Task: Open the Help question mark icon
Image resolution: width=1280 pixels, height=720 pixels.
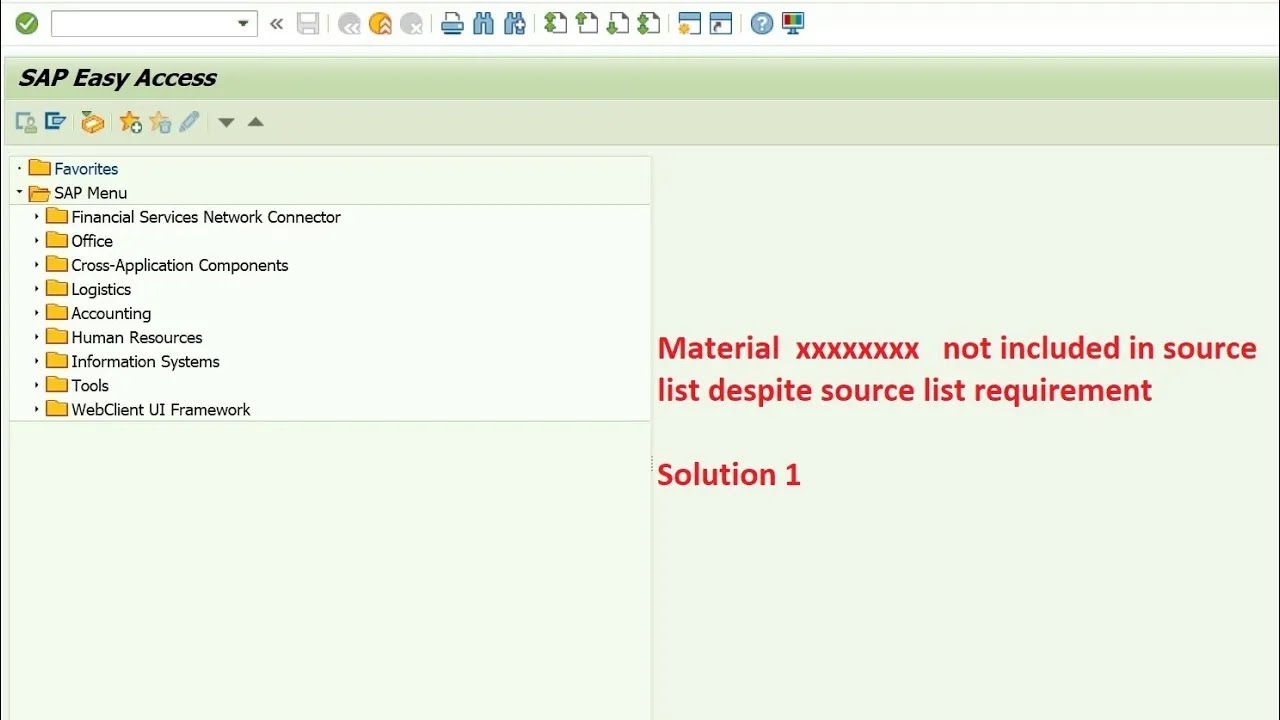Action: [762, 24]
